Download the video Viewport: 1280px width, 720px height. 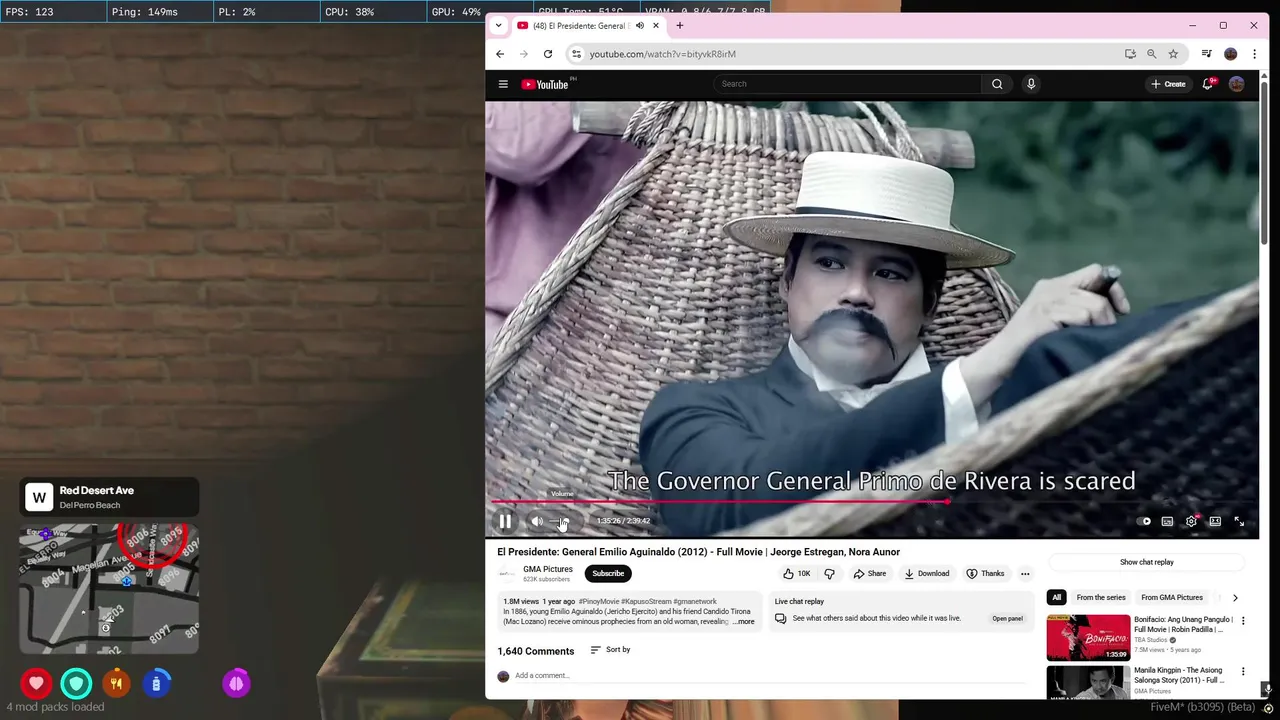click(927, 573)
